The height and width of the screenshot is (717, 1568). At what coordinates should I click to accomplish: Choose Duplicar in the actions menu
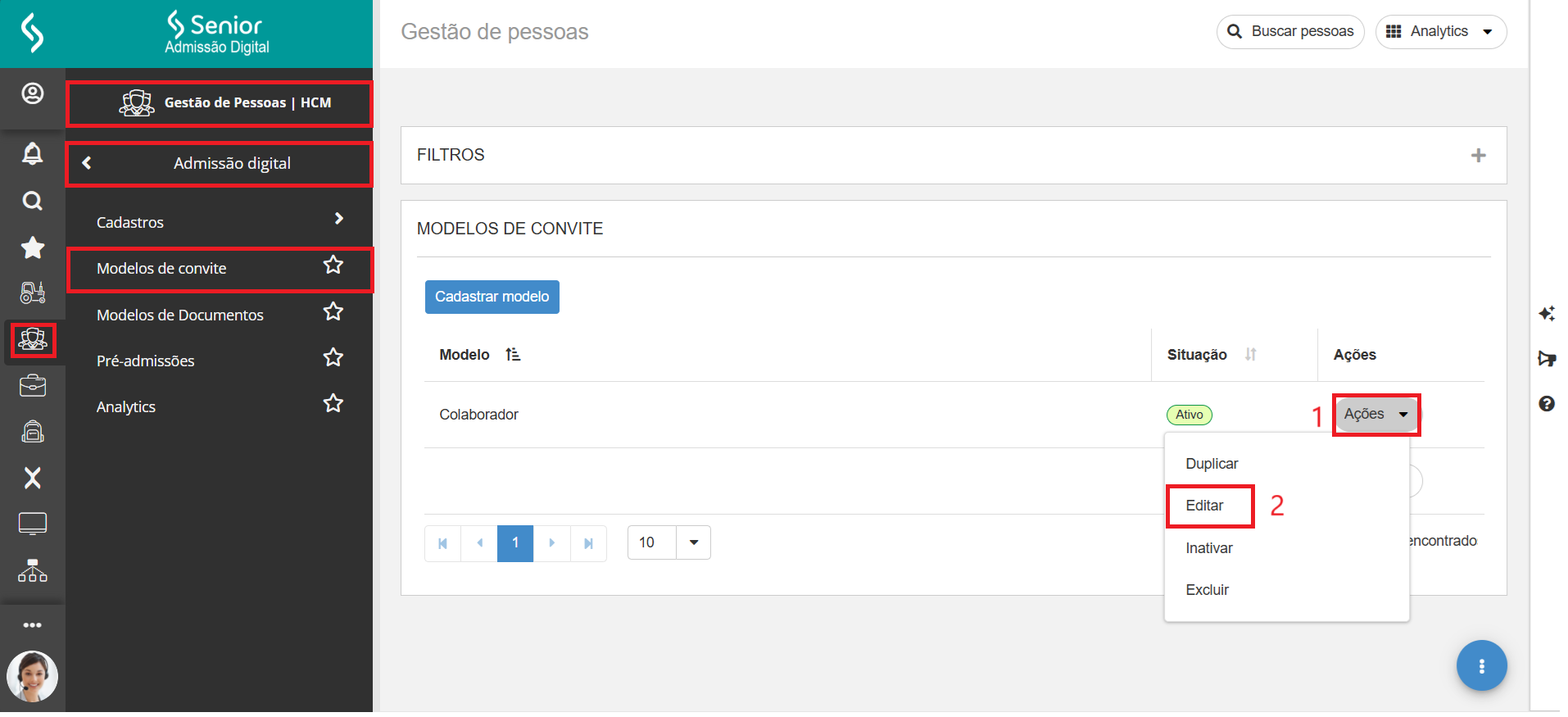[x=1212, y=464]
